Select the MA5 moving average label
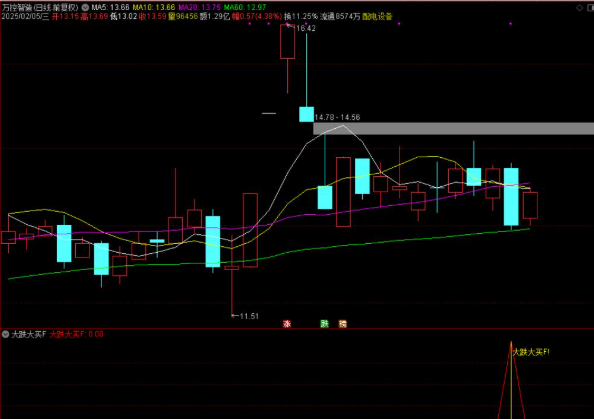The width and height of the screenshot is (594, 419). click(110, 7)
